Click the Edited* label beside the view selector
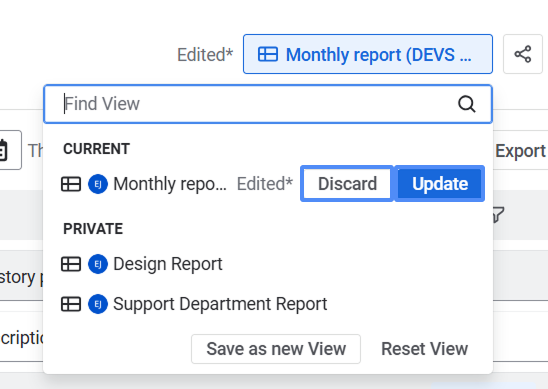Viewport: 548px width, 389px height. [x=205, y=55]
